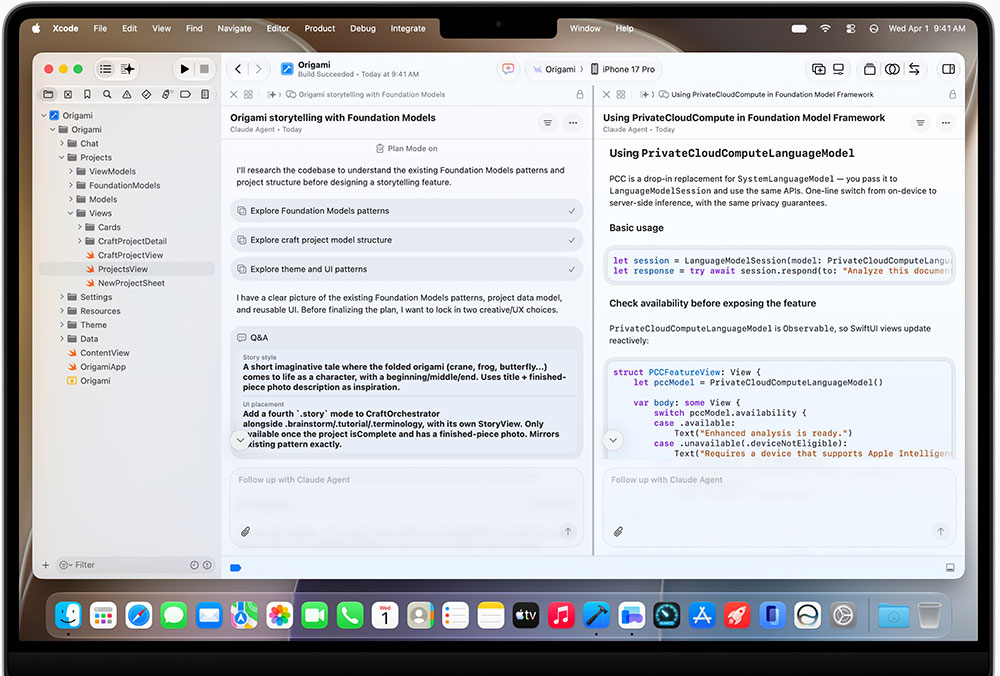The image size is (1000, 676).
Task: Select the Origami scheme in the toolbar
Action: click(x=554, y=69)
